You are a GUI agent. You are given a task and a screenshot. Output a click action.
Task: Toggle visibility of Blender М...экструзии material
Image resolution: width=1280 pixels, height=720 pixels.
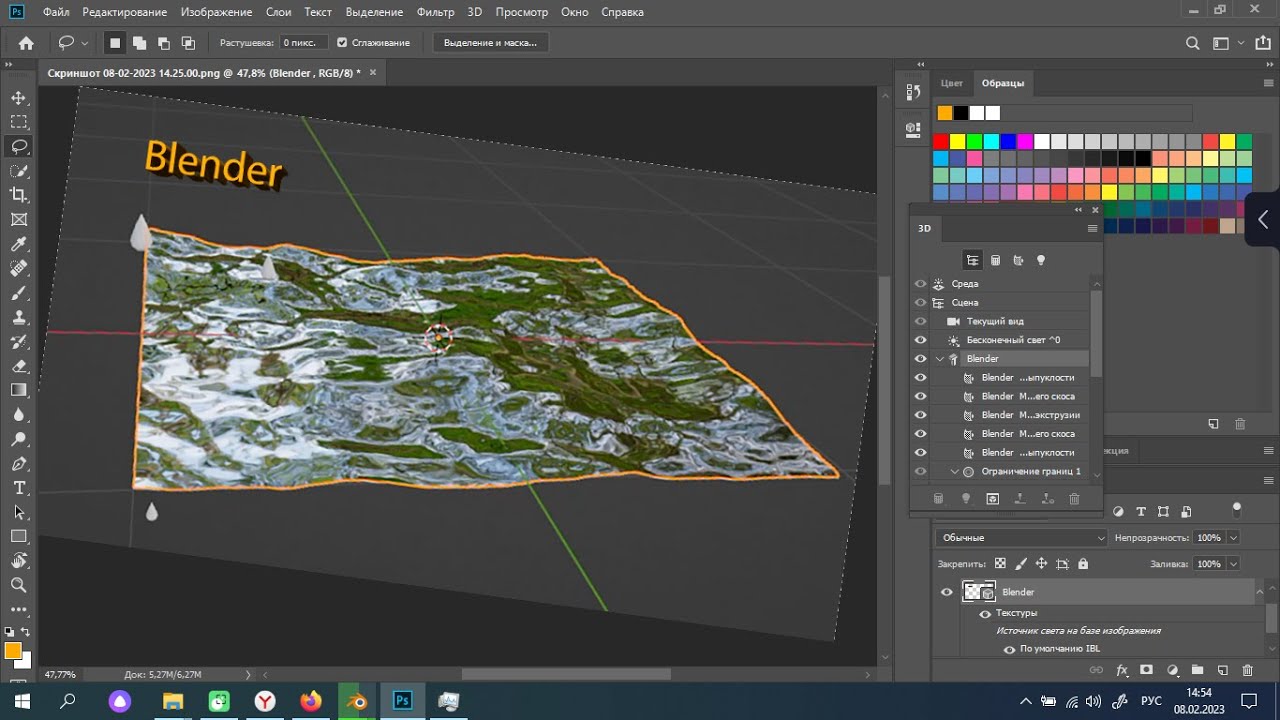(x=921, y=415)
